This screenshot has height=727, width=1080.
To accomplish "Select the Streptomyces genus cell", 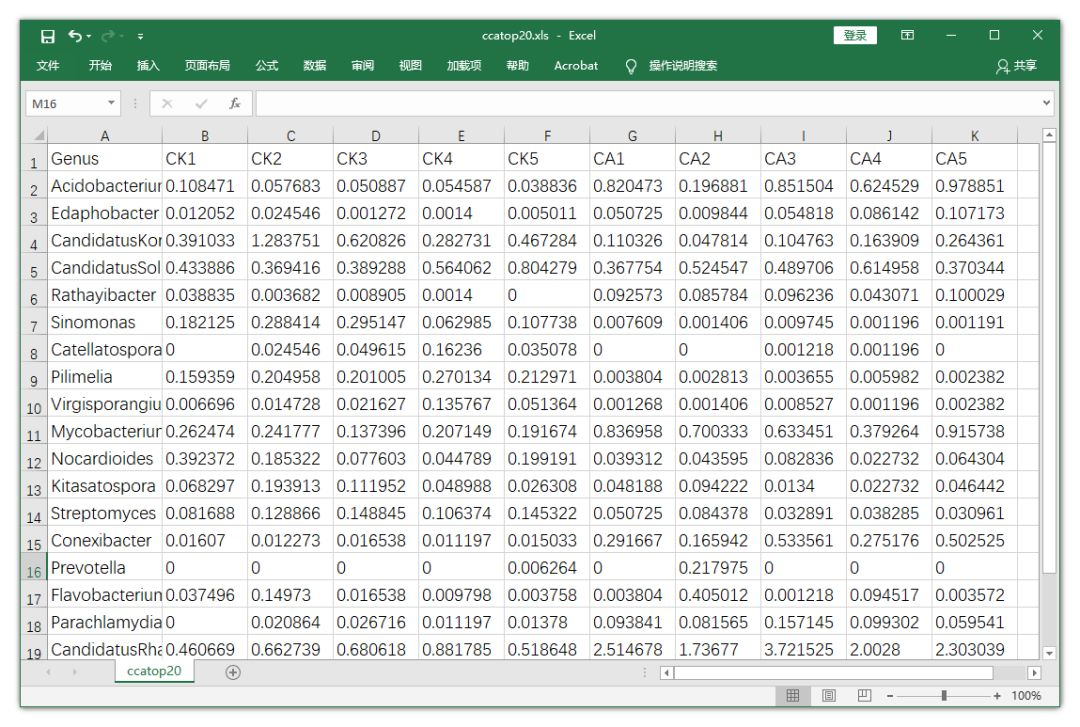I will click(105, 513).
